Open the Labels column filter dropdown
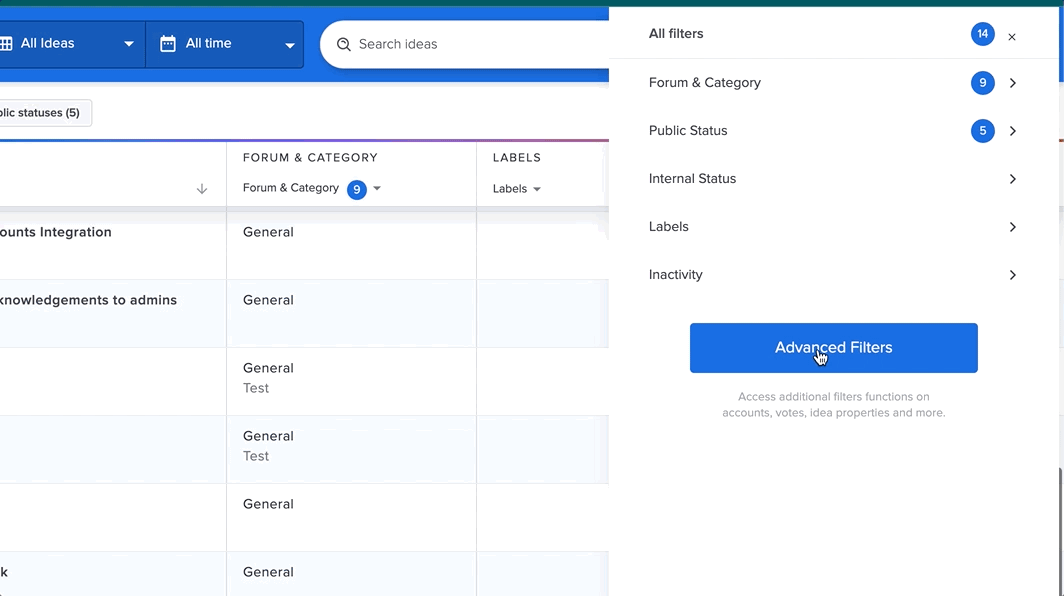1064x596 pixels. 537,188
